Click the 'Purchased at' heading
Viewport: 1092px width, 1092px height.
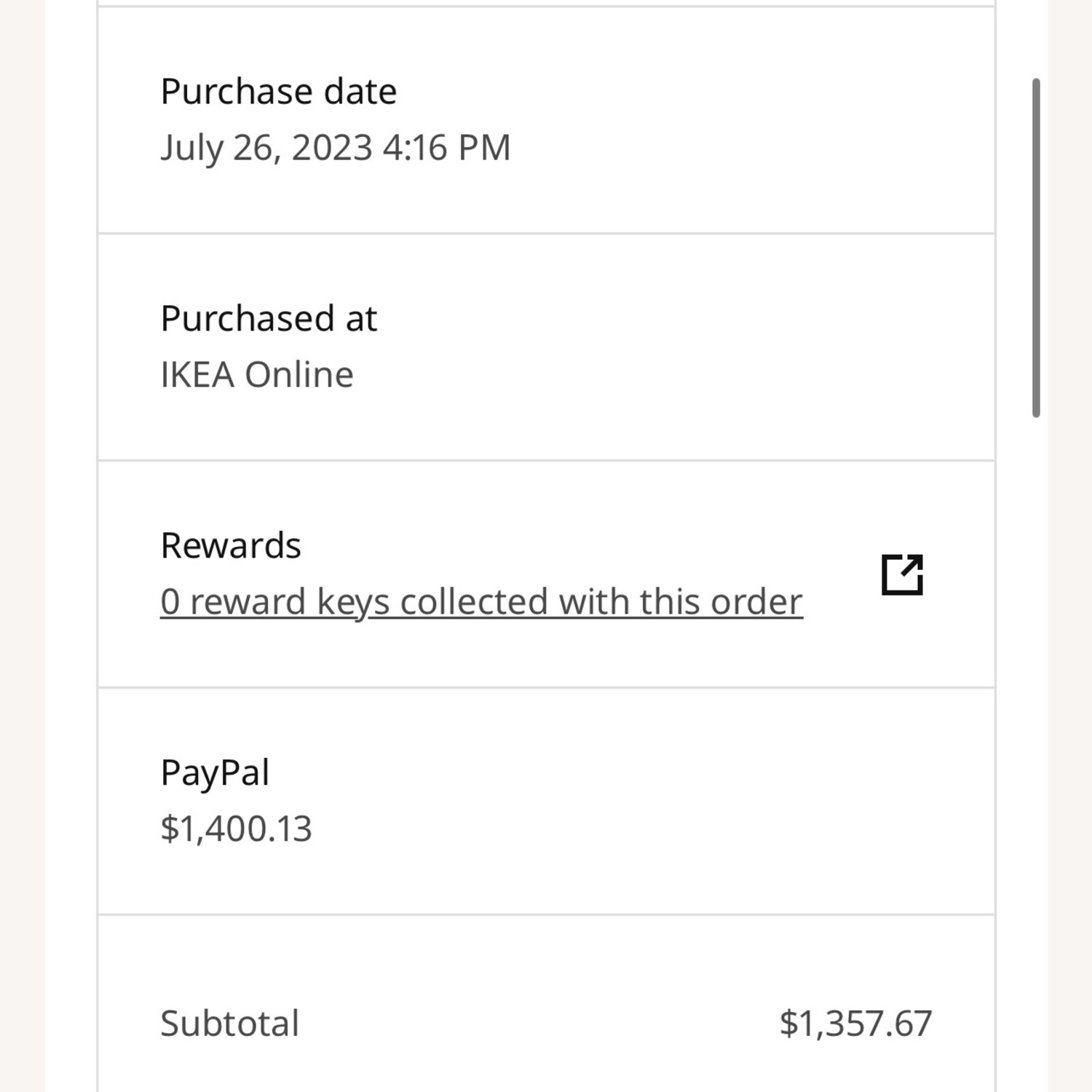click(x=269, y=319)
